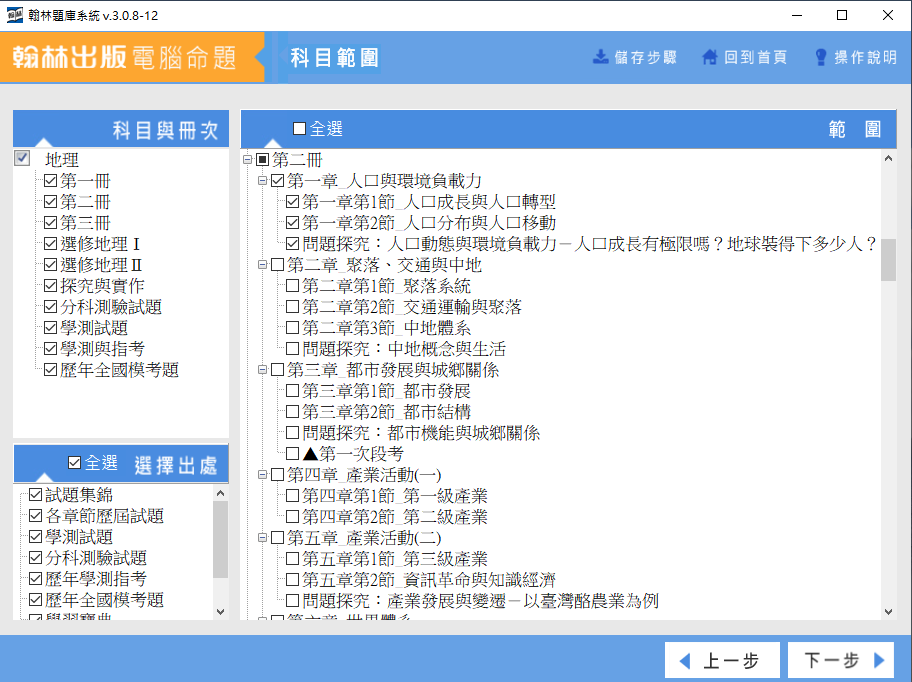This screenshot has width=912, height=682.
Task: Click the 科目範圍 step tab
Action: coord(334,58)
